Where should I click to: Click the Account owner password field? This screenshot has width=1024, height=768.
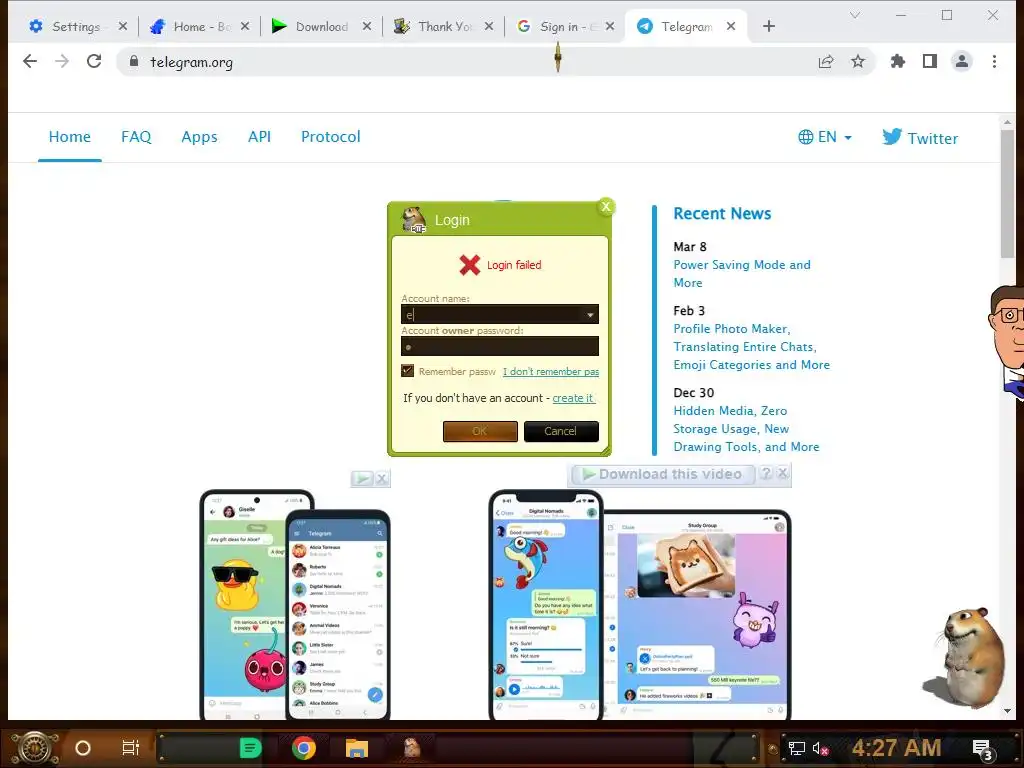click(500, 346)
